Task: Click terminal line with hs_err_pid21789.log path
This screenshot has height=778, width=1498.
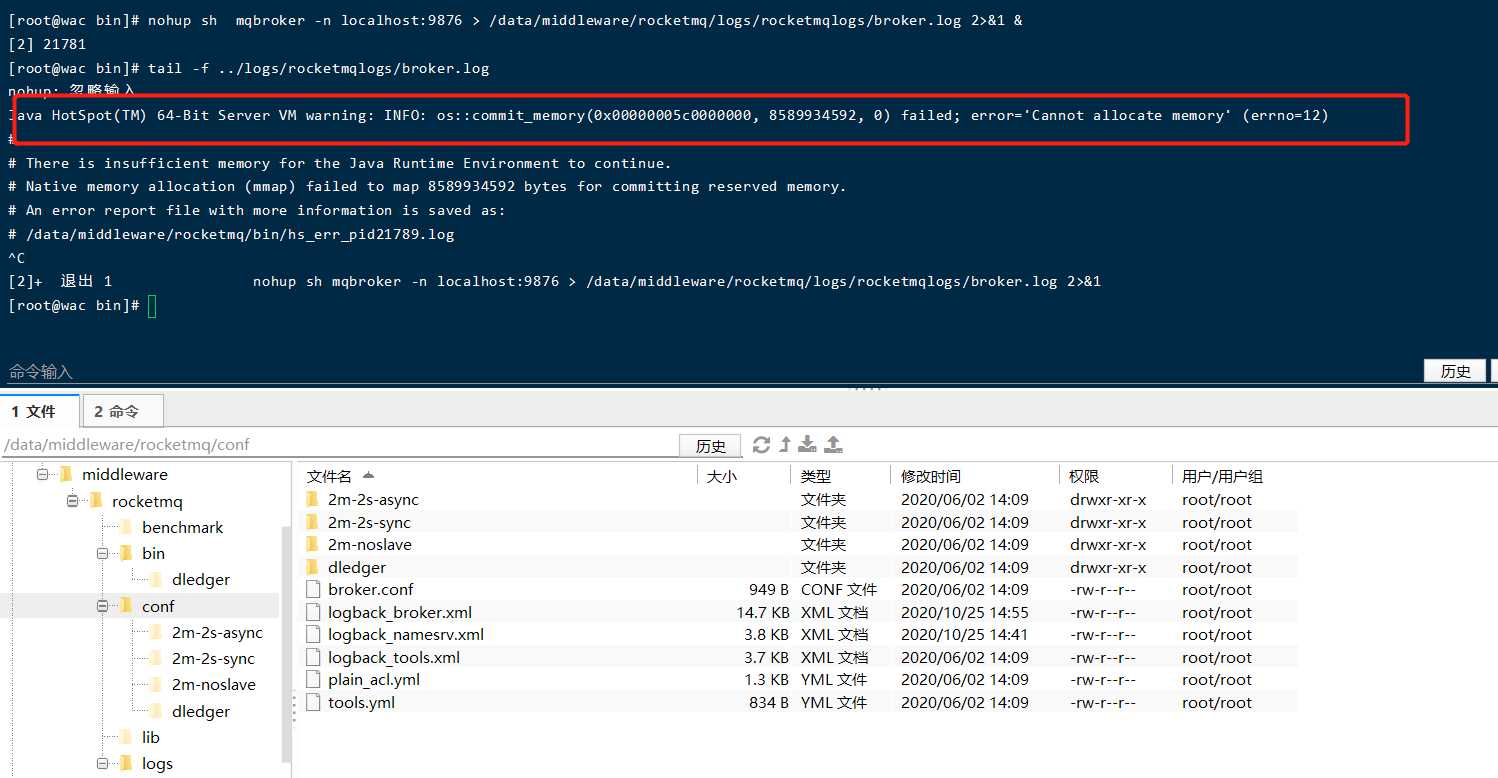Action: 231,234
